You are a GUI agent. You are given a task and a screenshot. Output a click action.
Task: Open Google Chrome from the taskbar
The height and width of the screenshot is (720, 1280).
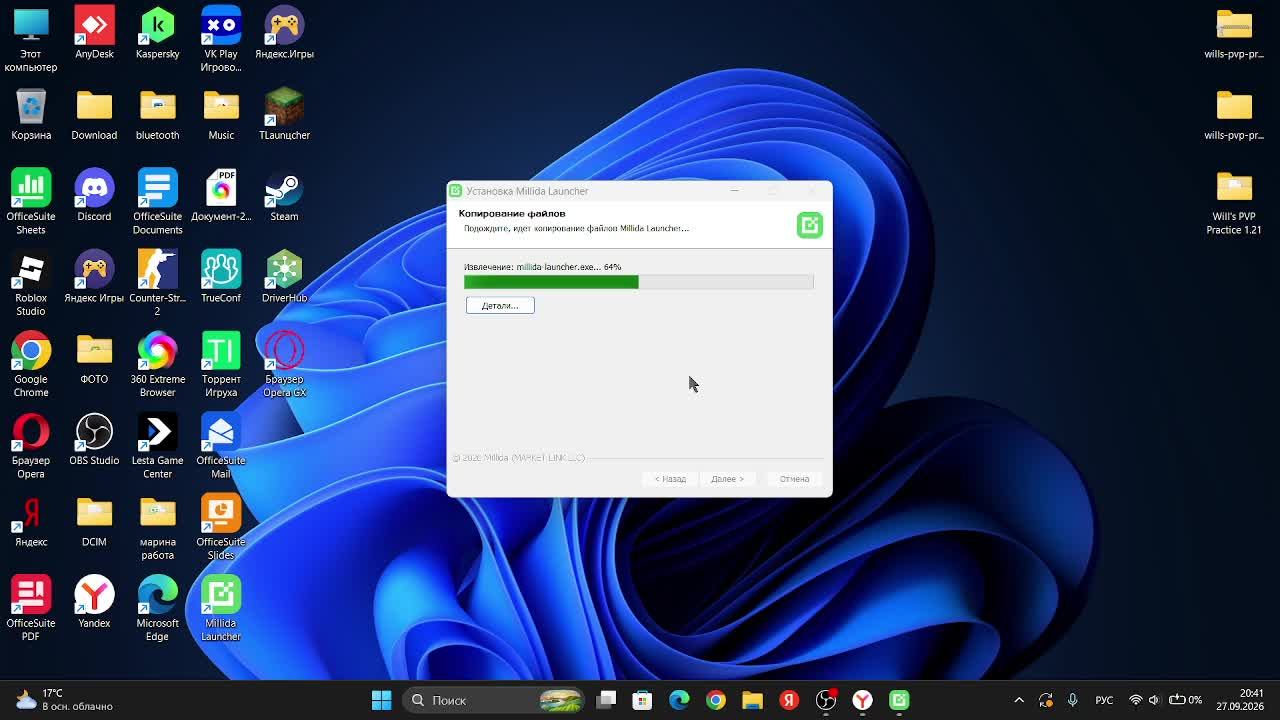716,700
